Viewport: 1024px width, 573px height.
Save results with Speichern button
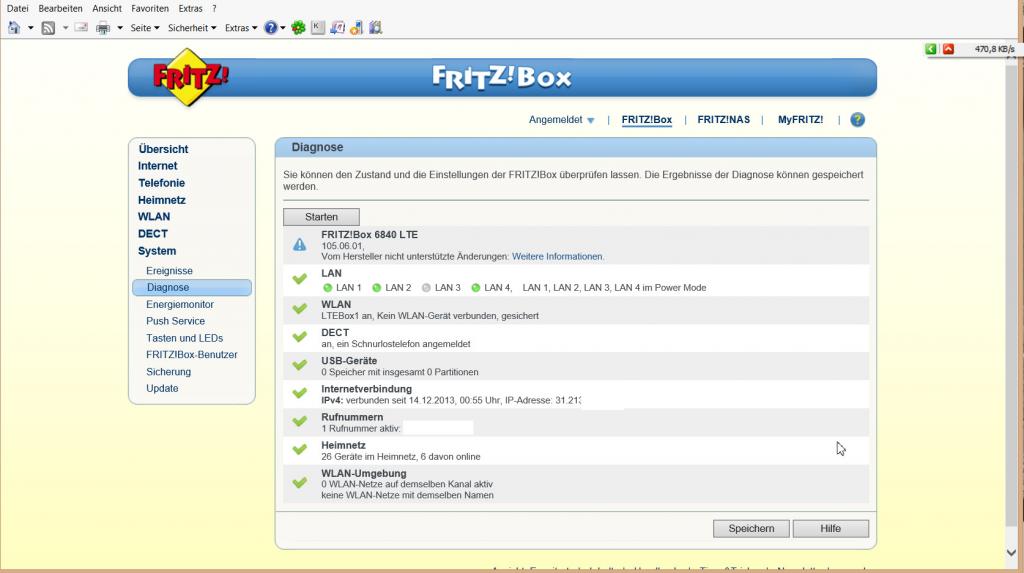click(751, 529)
